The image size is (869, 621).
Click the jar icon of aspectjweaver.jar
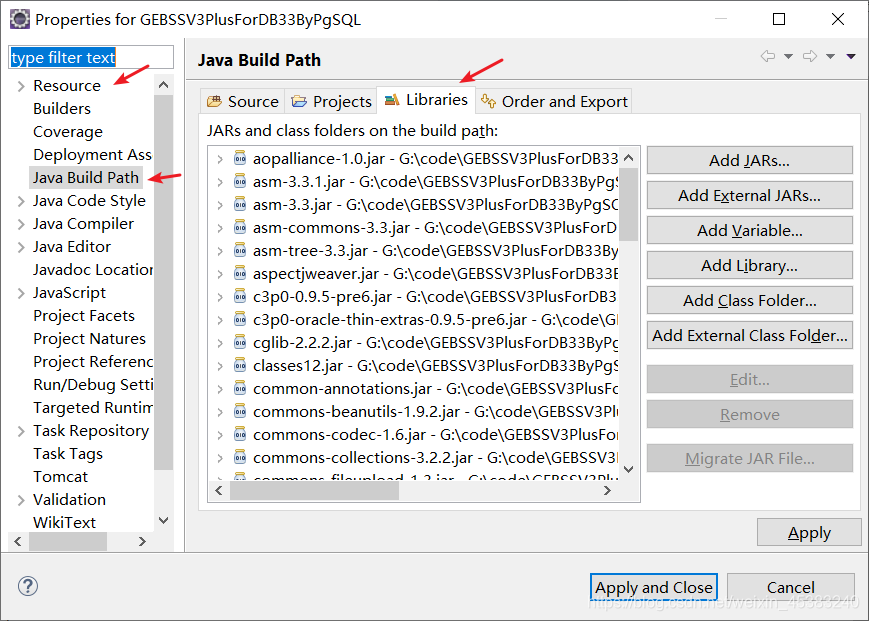coord(240,273)
